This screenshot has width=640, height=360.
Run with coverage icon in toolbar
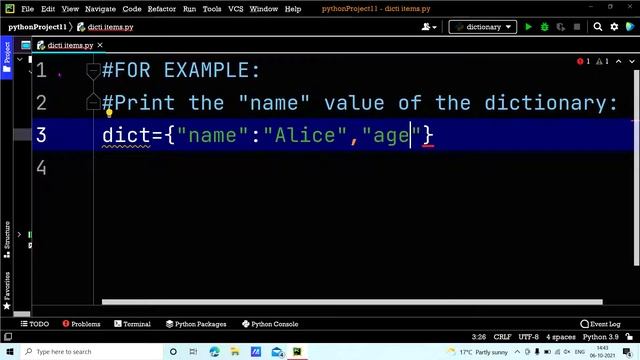coord(561,27)
